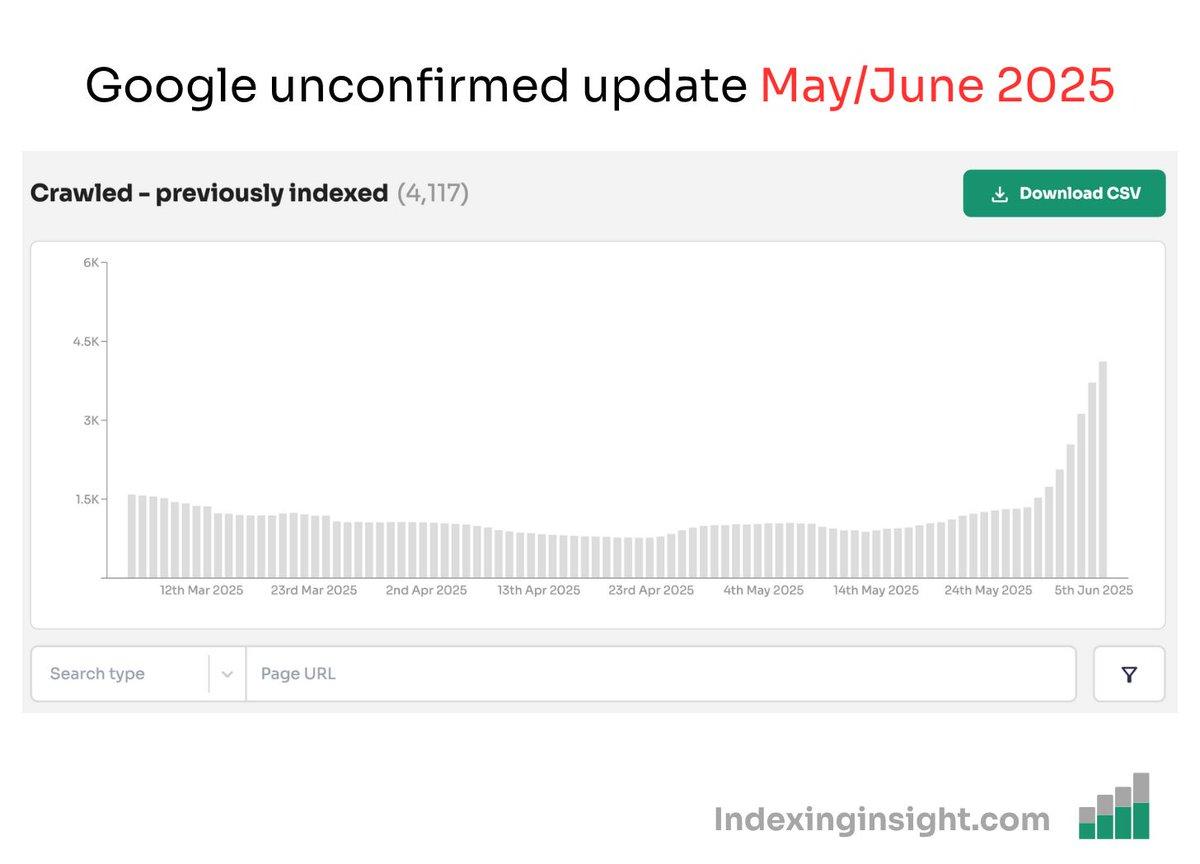Click the 12th Mar 2025 axis label

tap(202, 590)
